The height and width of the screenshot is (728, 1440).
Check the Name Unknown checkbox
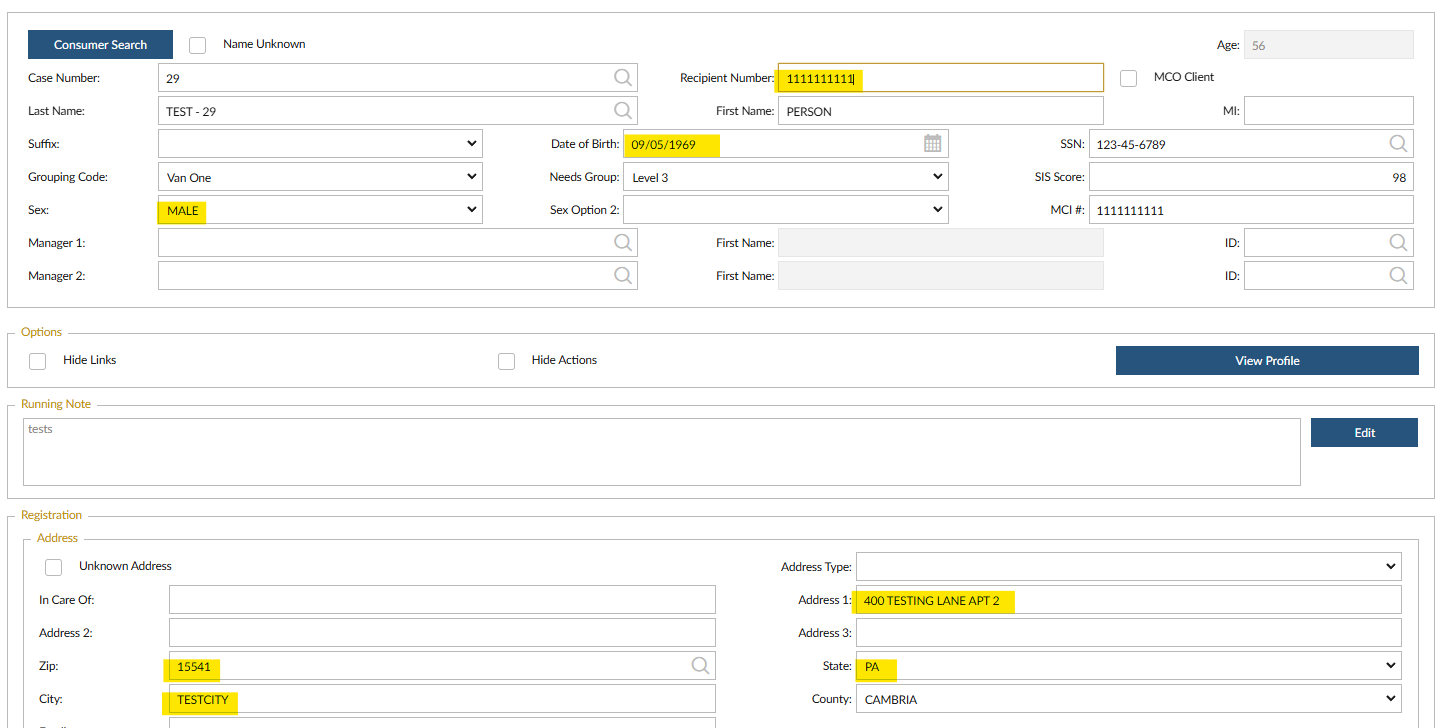[x=198, y=45]
